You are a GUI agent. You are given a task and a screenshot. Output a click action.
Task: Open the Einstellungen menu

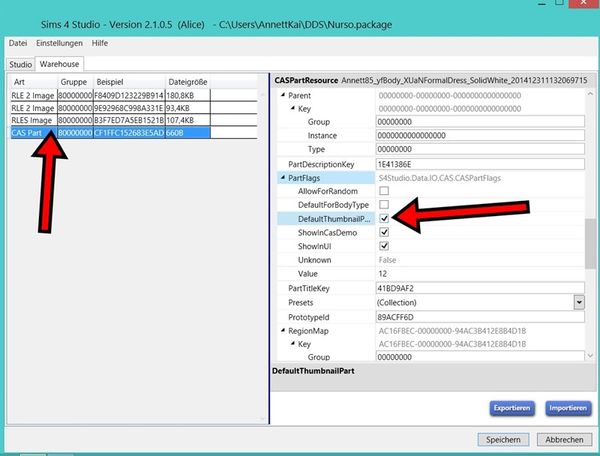coord(59,44)
